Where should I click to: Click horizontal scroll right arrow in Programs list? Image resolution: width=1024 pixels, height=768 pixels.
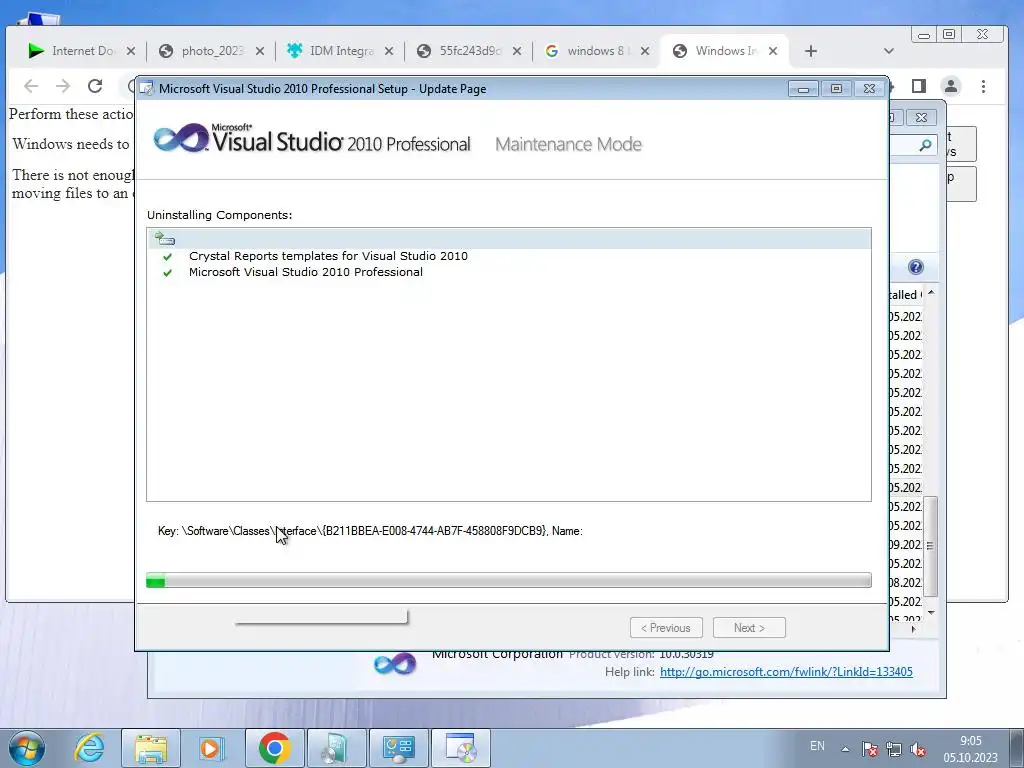(914, 629)
